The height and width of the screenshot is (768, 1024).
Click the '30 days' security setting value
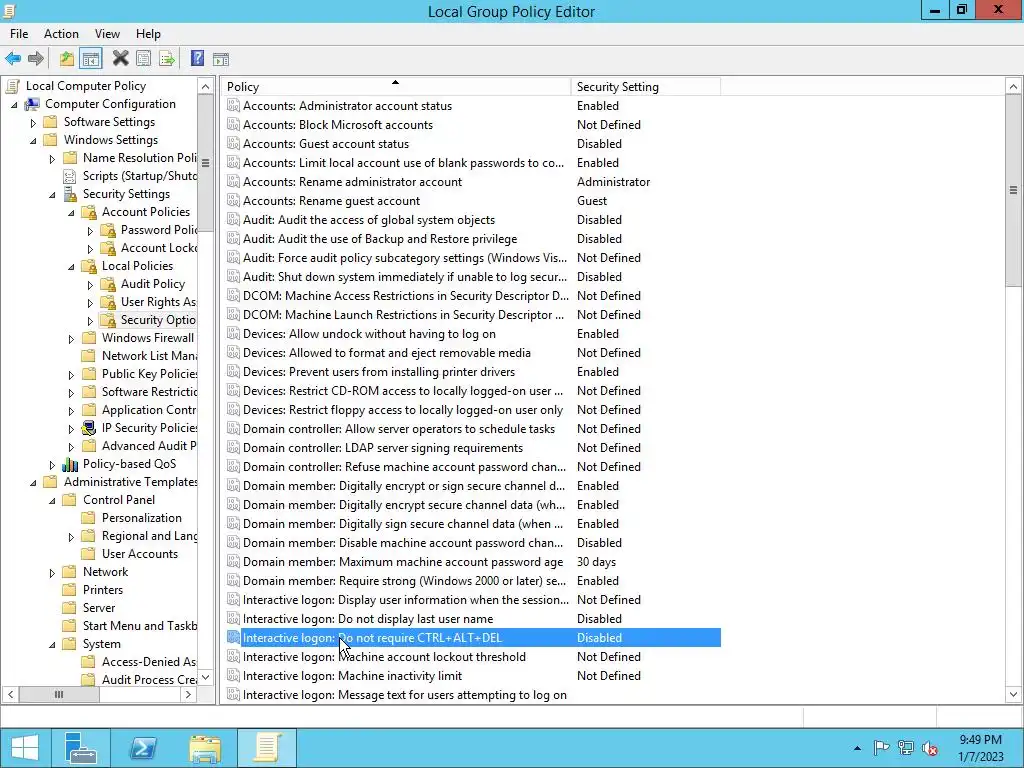pos(596,562)
